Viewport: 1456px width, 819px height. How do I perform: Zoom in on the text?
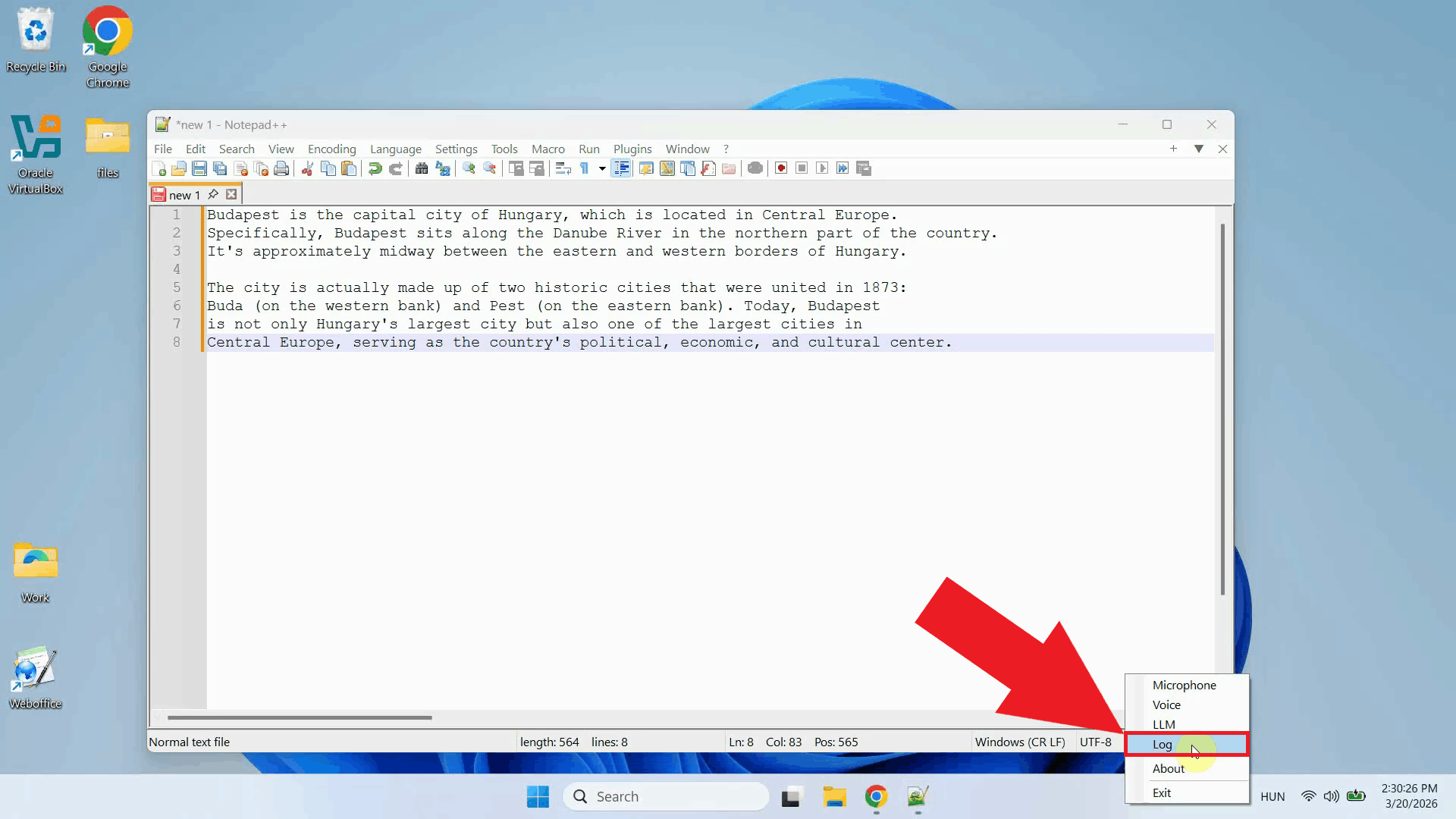click(x=468, y=168)
